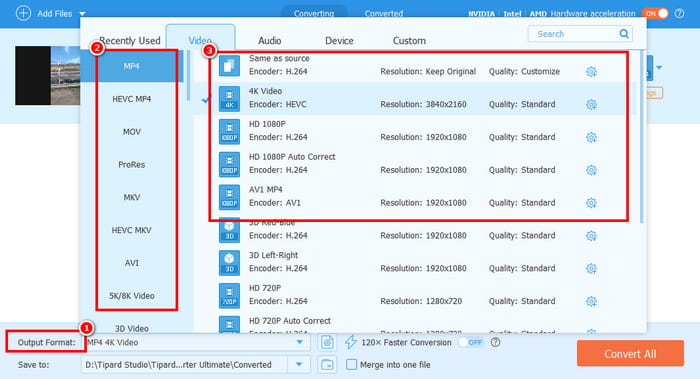Enable 120x Faster Conversion toggle
Viewport: 700px width, 379px height.
click(x=471, y=342)
